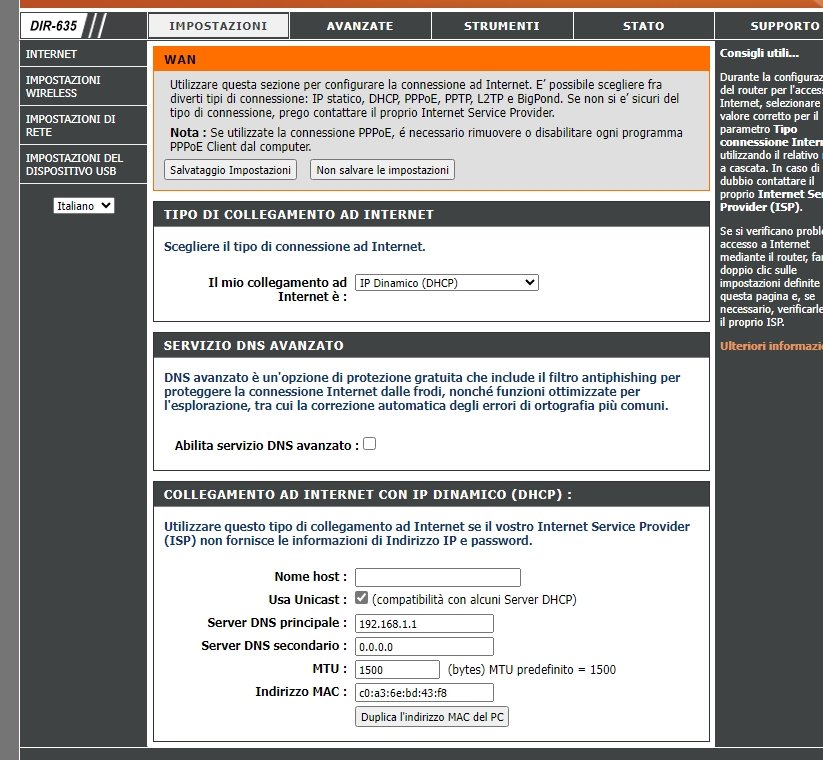This screenshot has height=760, width=823.
Task: Open the IP Dinamico (DHCP) connection dropdown
Action: click(447, 283)
